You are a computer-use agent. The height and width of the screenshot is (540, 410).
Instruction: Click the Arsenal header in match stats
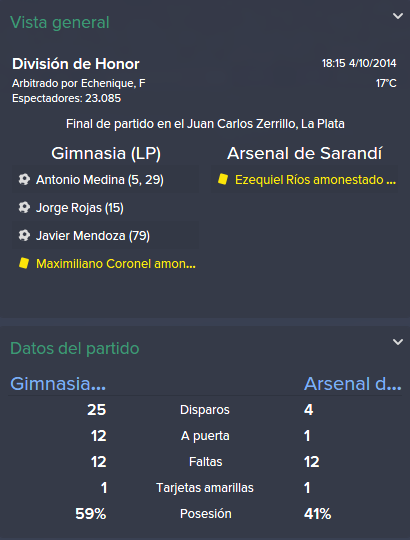tap(353, 384)
